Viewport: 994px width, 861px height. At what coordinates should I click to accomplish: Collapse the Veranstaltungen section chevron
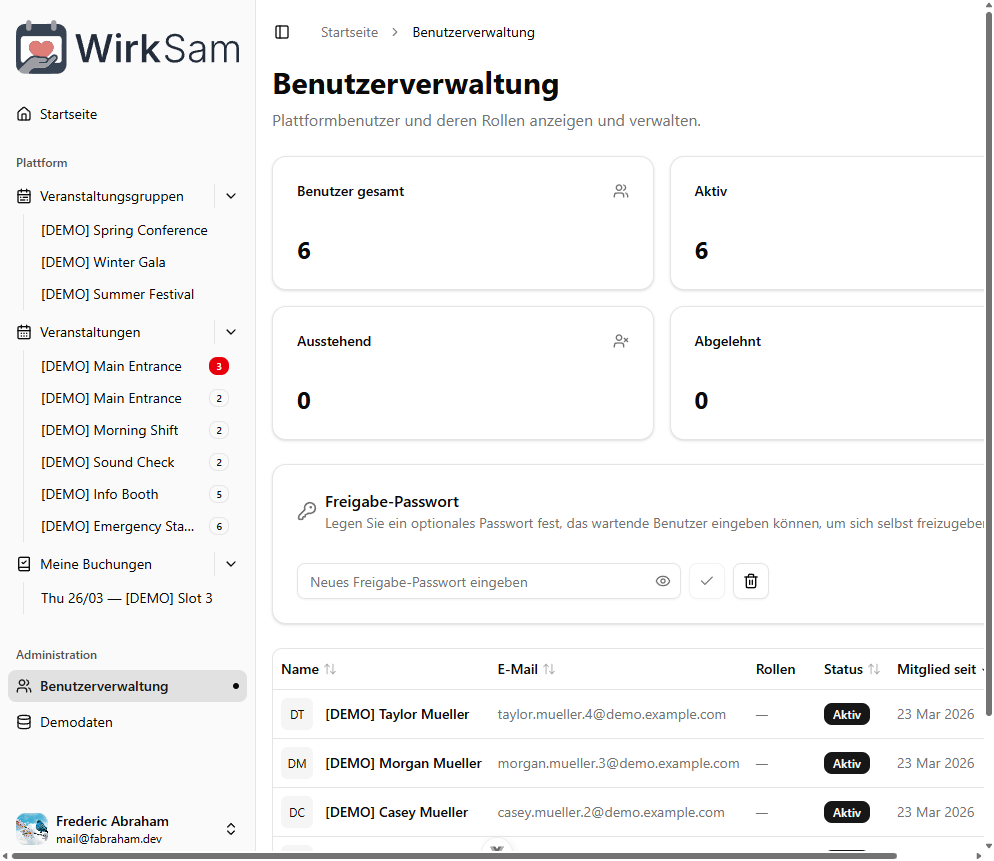coord(231,332)
